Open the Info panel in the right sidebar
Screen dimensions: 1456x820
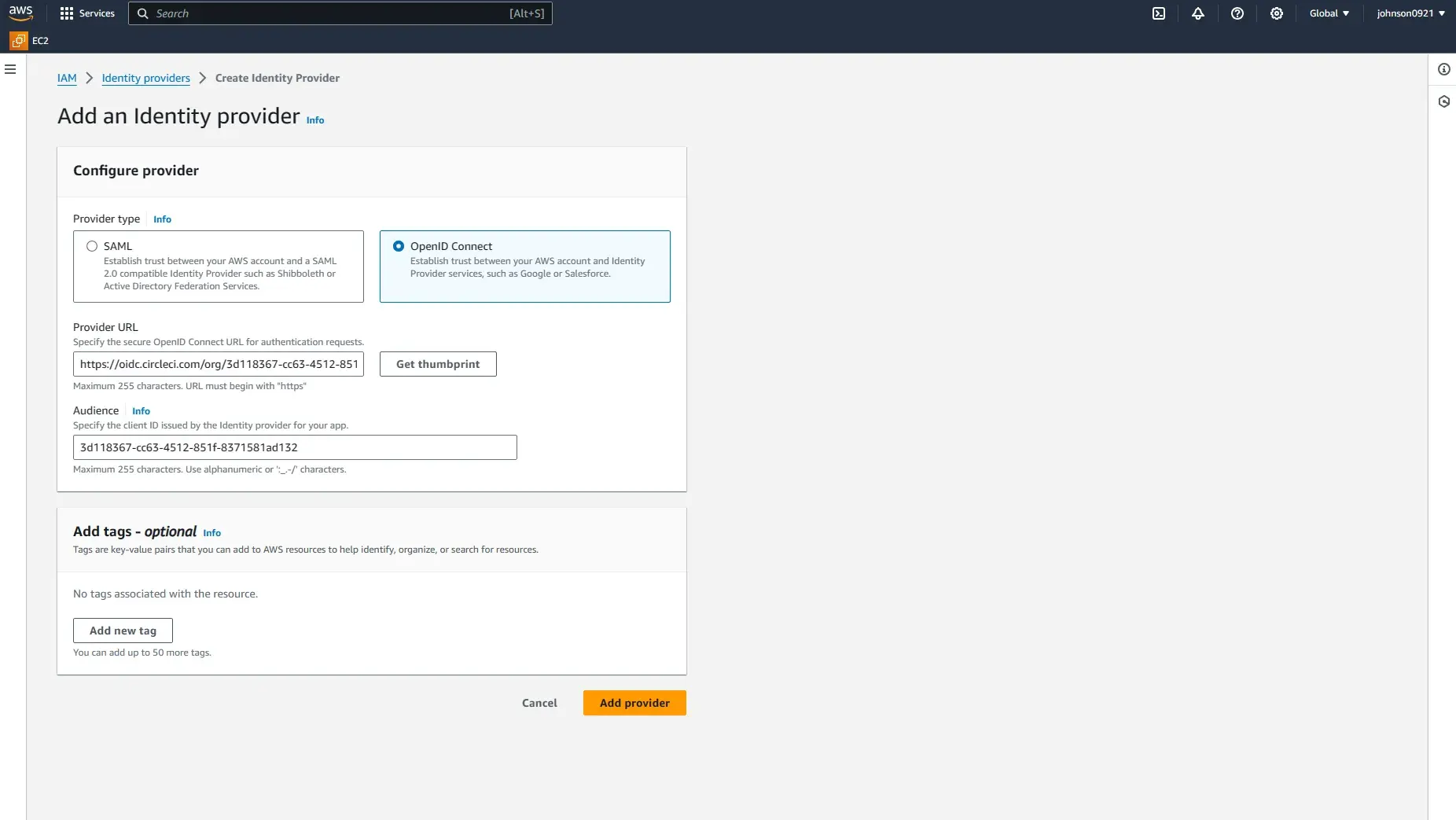(x=1444, y=69)
